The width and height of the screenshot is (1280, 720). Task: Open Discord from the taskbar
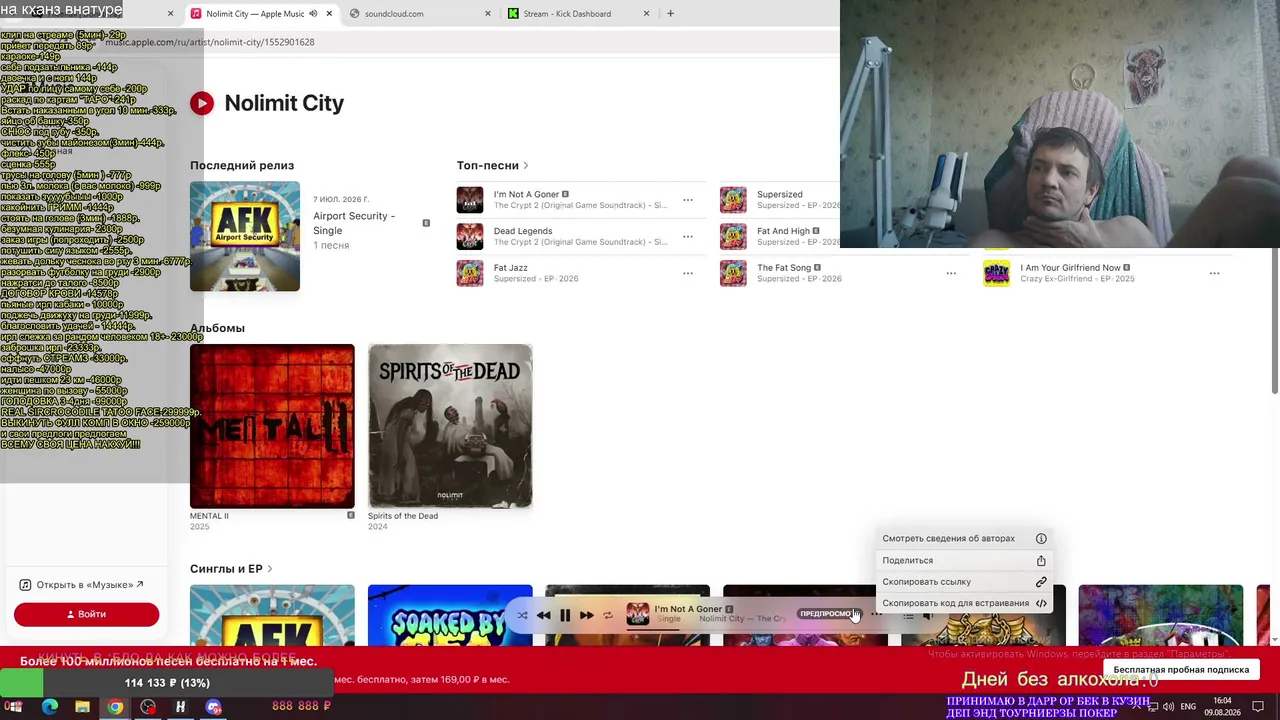(213, 707)
